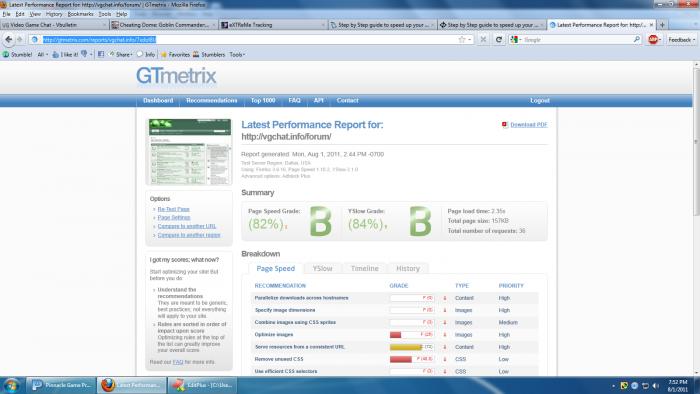Screen dimensions: 700x394
Task: Open the History menu
Action: coord(54,14)
